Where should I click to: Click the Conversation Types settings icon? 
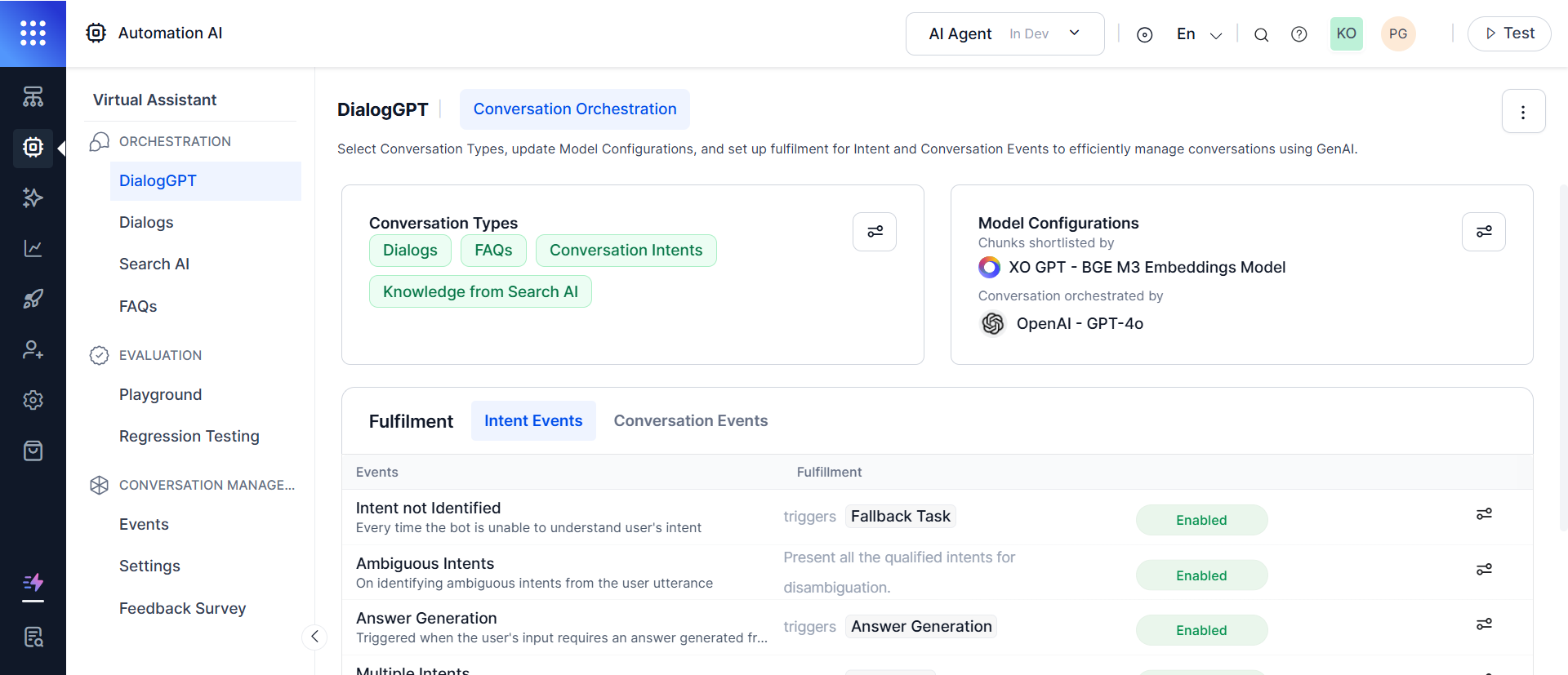875,232
